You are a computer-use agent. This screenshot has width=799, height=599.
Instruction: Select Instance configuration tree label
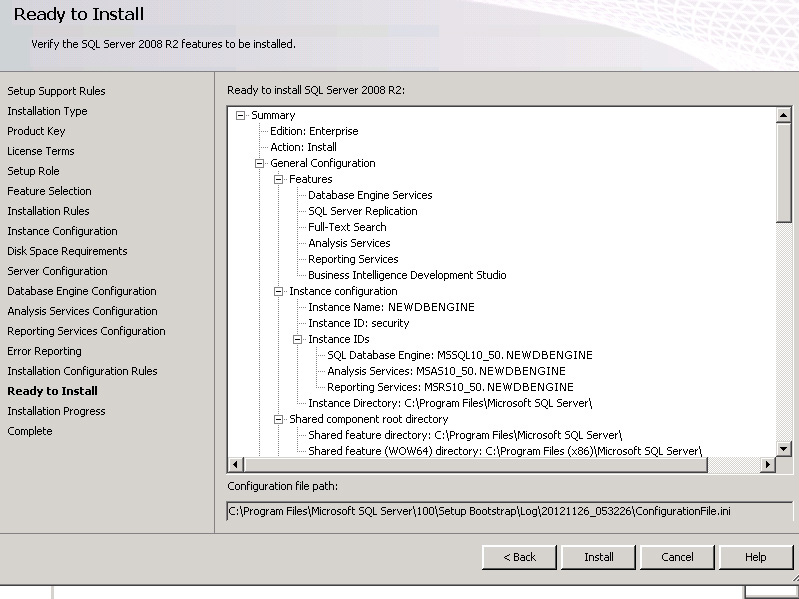coord(343,291)
